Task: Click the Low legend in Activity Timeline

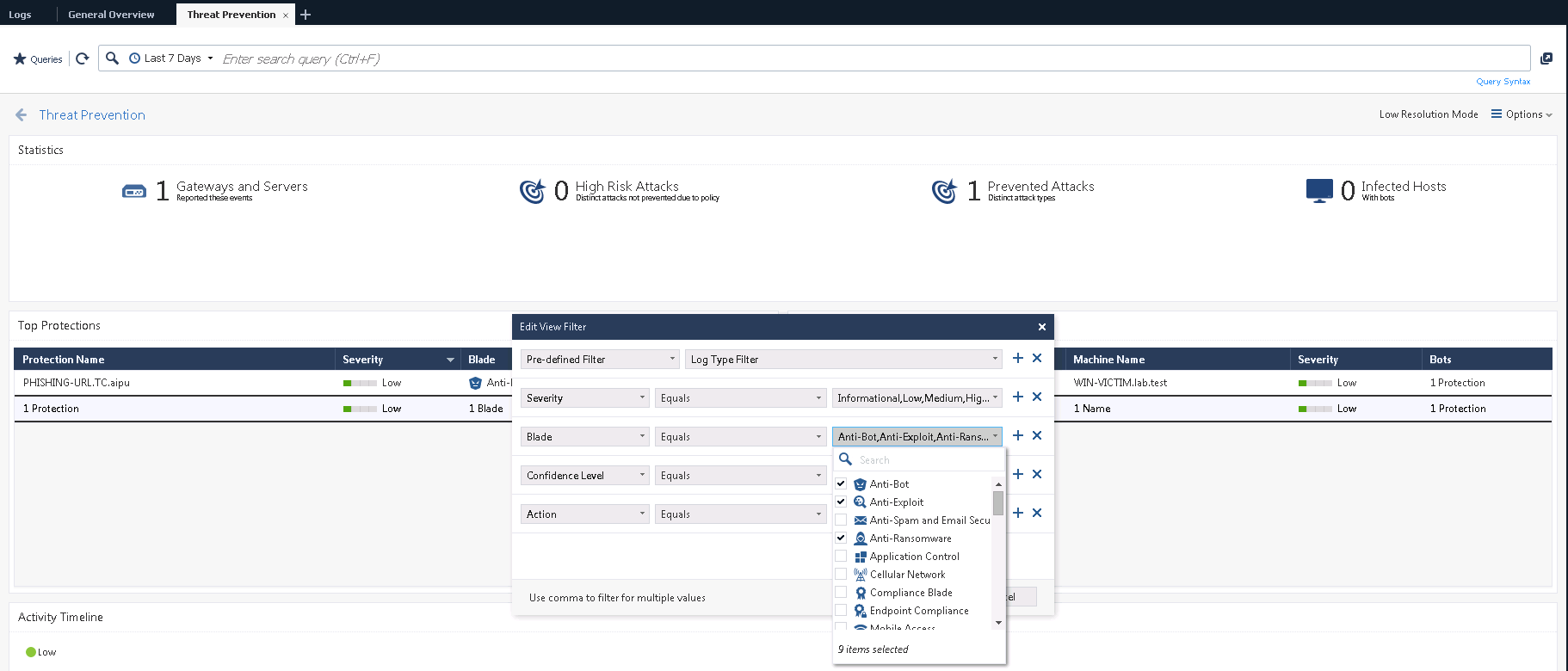Action: [40, 652]
